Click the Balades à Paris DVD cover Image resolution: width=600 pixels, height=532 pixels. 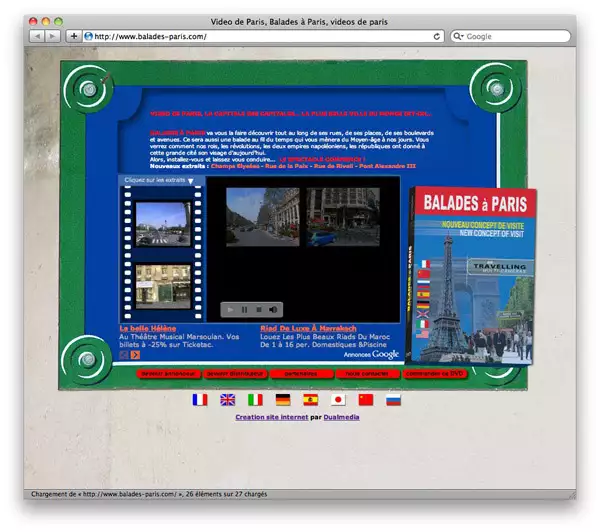pyautogui.click(x=471, y=276)
